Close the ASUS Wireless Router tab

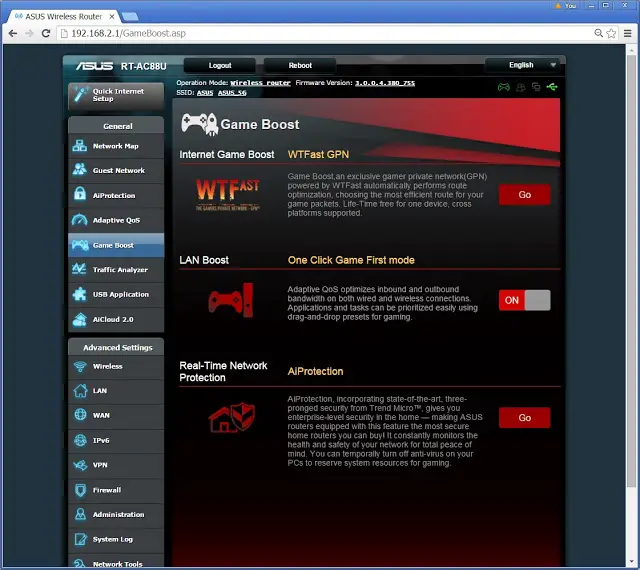112,17
